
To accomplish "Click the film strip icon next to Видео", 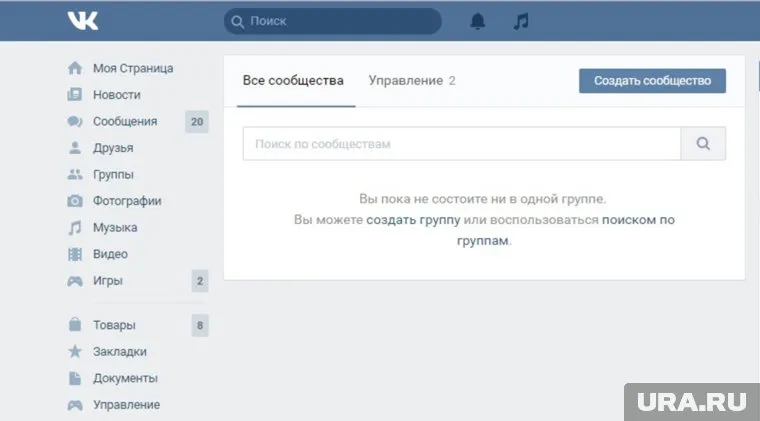I will (75, 254).
